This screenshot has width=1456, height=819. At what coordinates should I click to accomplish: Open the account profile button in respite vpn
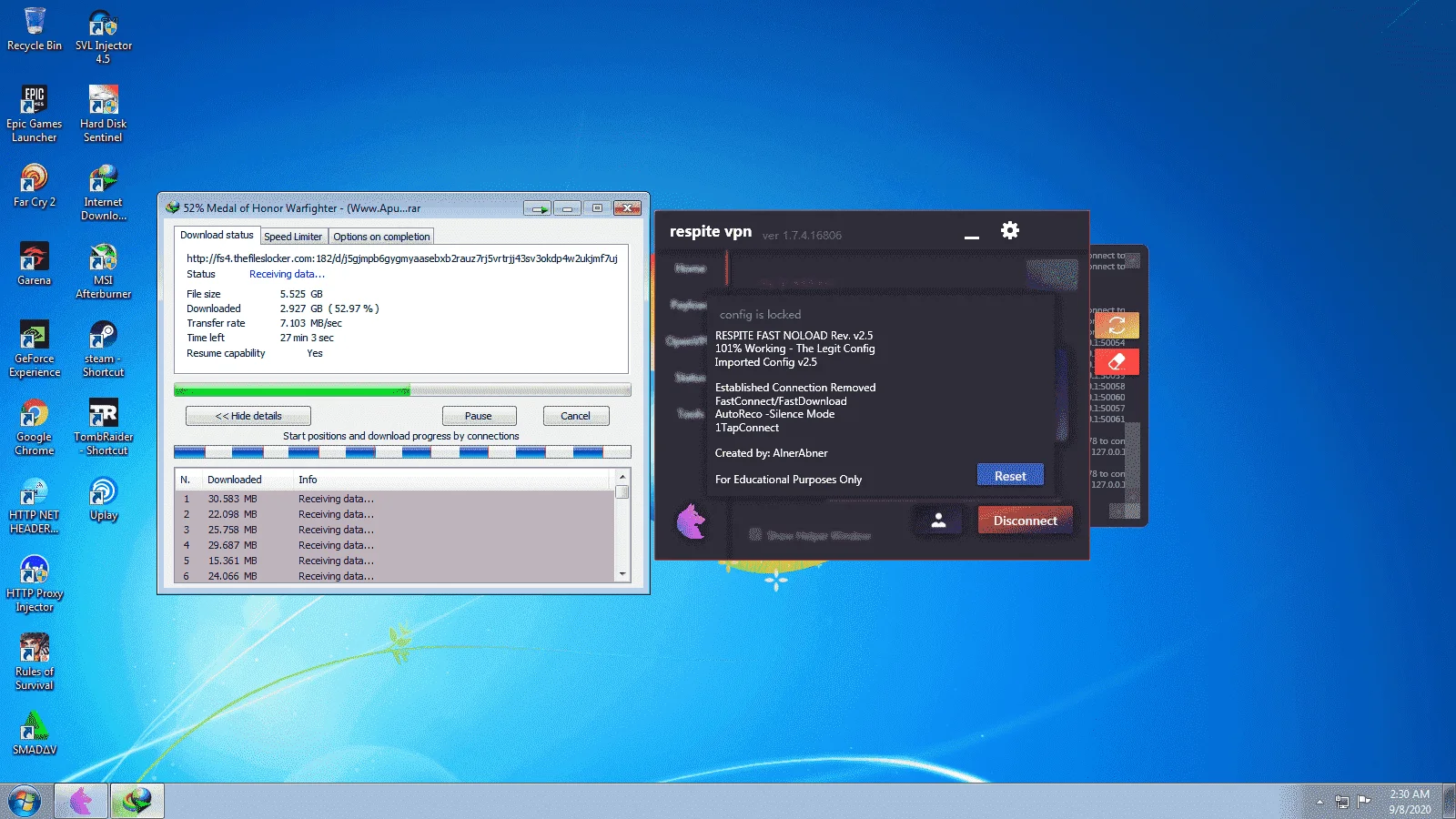point(938,521)
